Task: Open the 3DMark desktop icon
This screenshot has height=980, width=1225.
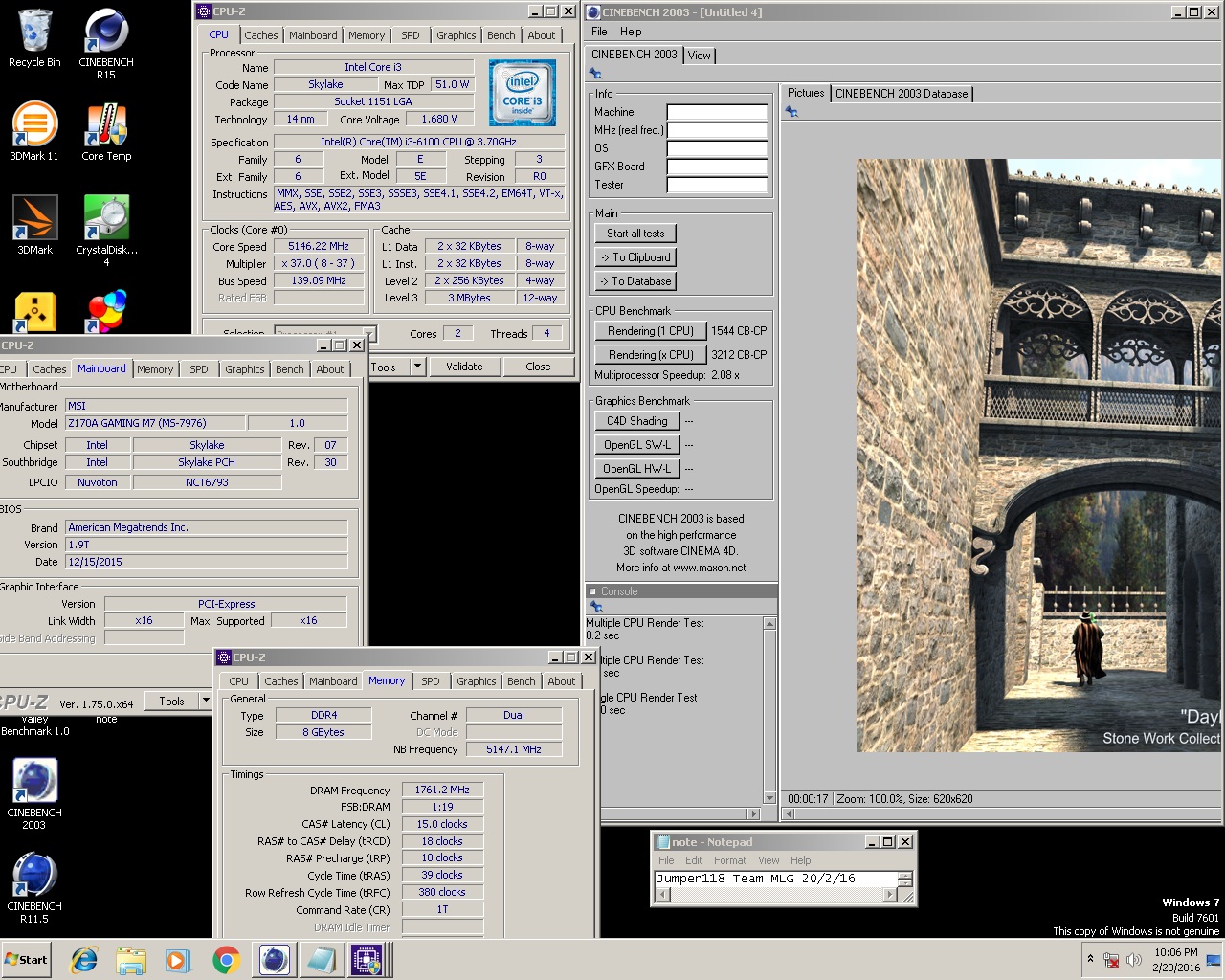Action: point(34,225)
